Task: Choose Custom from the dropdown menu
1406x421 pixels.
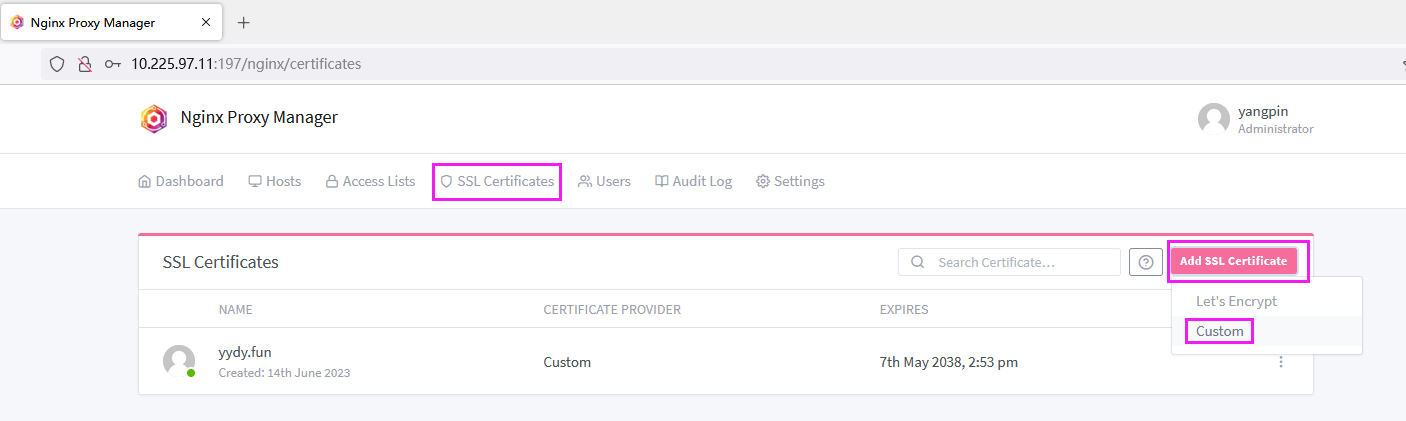Action: pyautogui.click(x=1267, y=331)
